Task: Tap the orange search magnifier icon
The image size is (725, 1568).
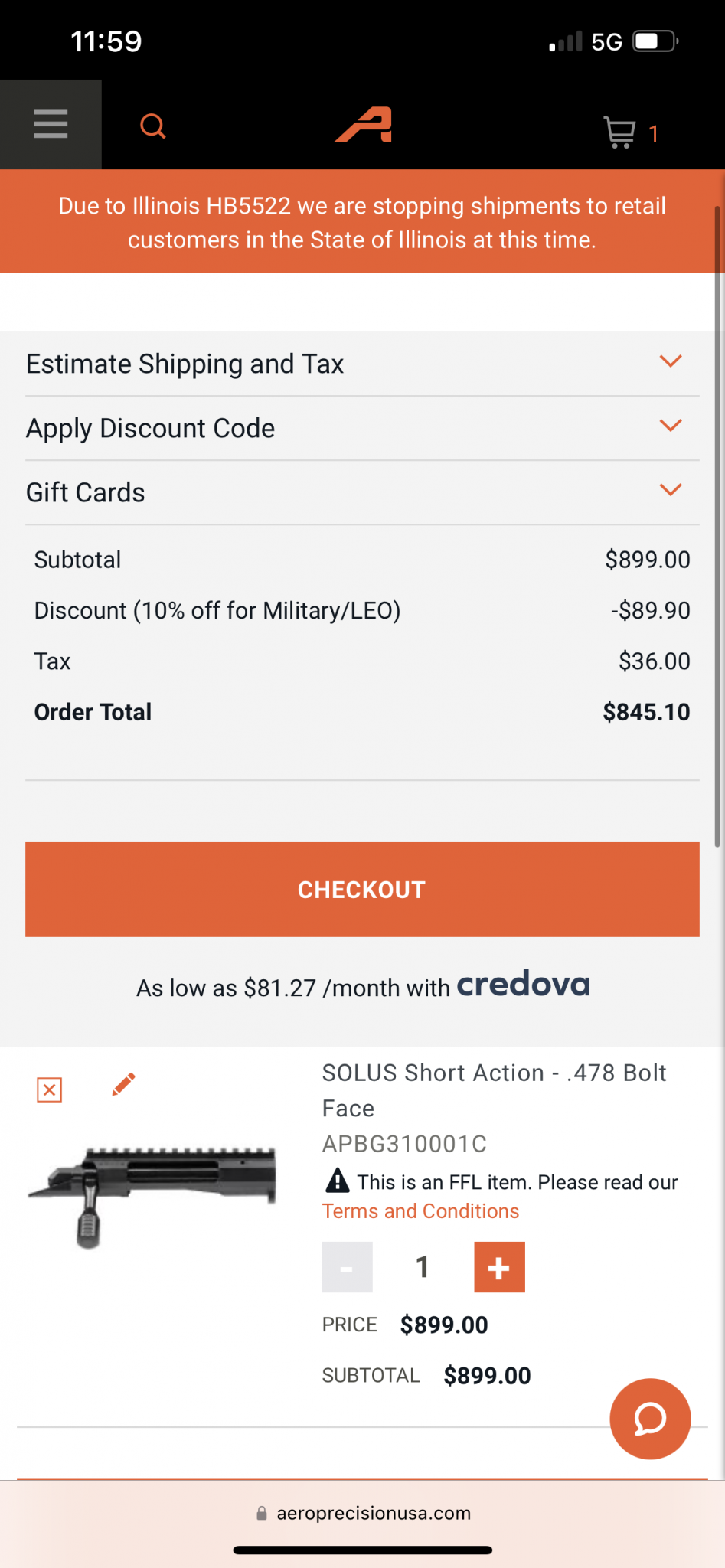Action: pos(153,126)
